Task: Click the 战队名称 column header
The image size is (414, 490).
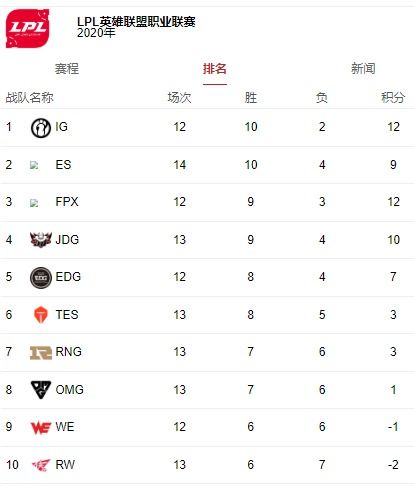Action: click(x=29, y=98)
